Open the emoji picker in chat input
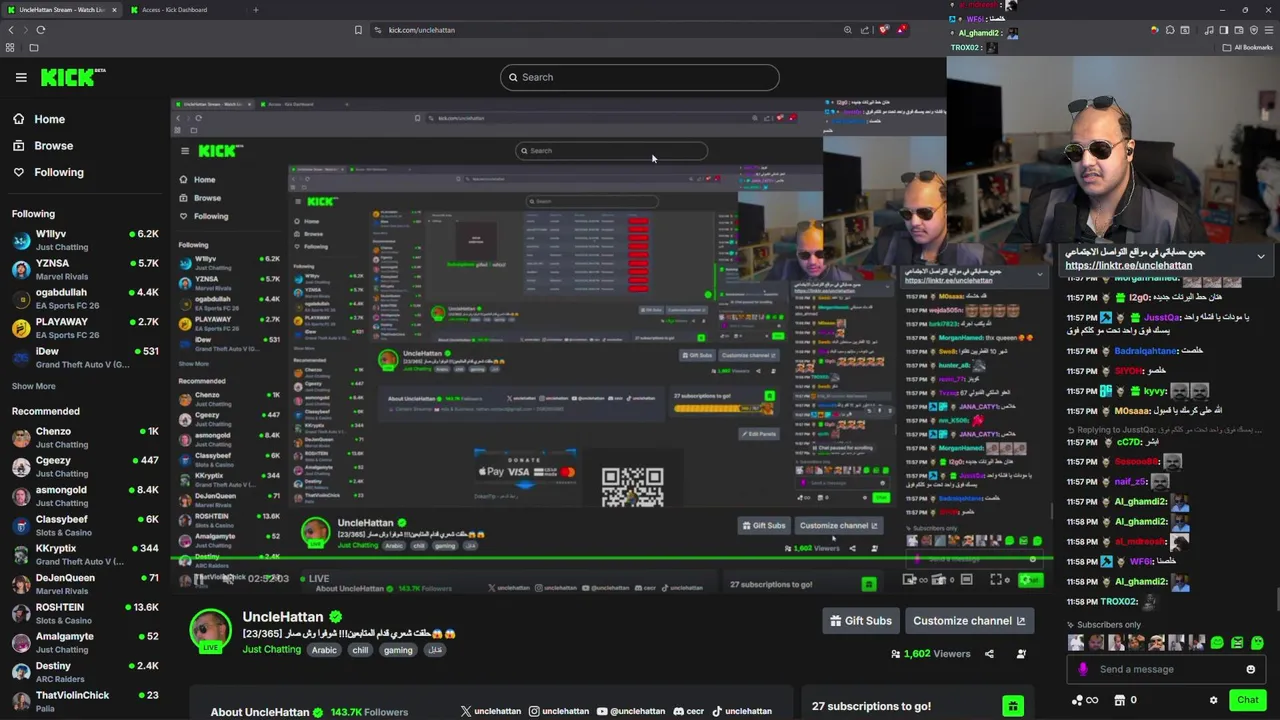 coord(1250,670)
